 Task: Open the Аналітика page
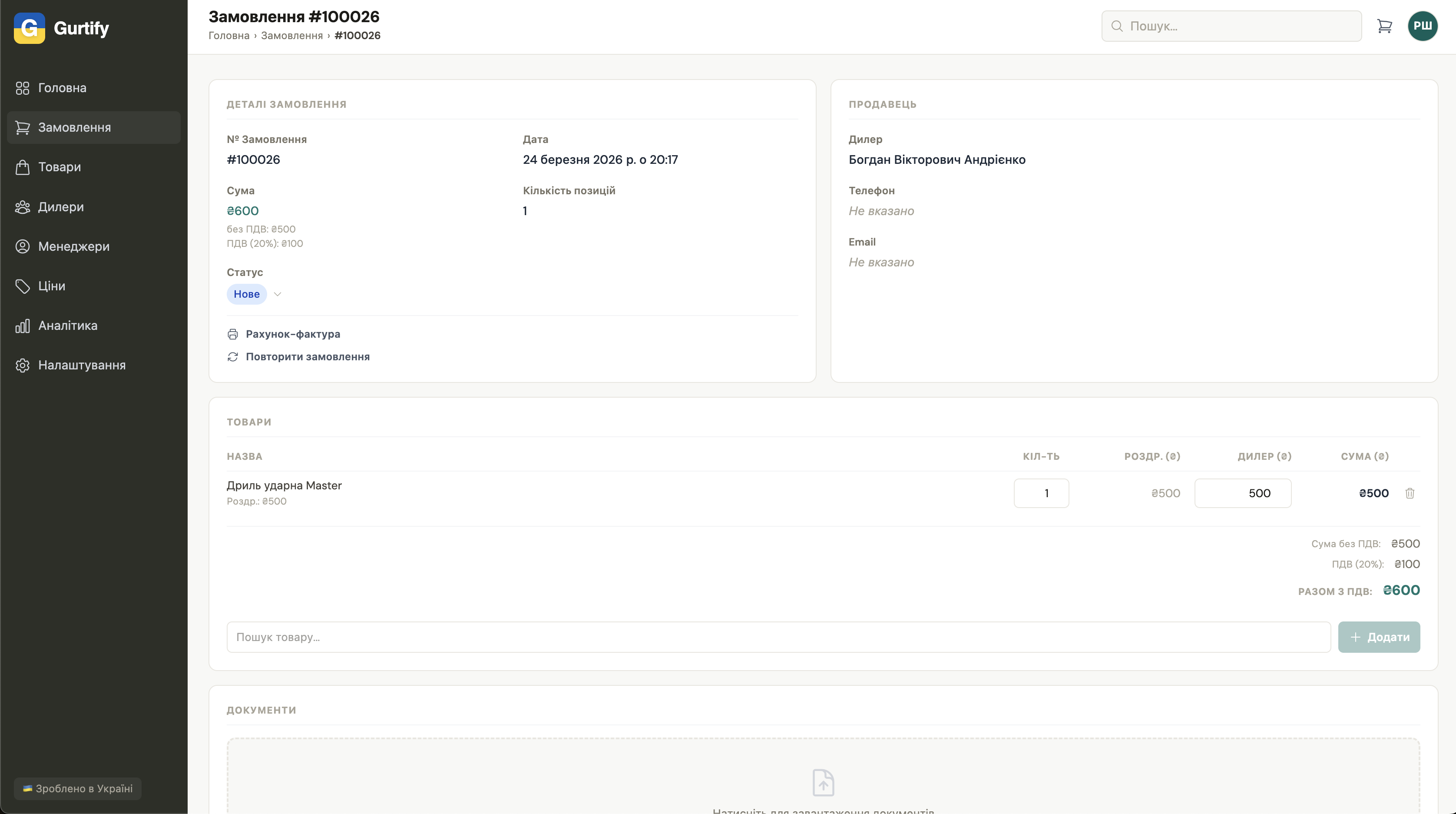coord(67,326)
